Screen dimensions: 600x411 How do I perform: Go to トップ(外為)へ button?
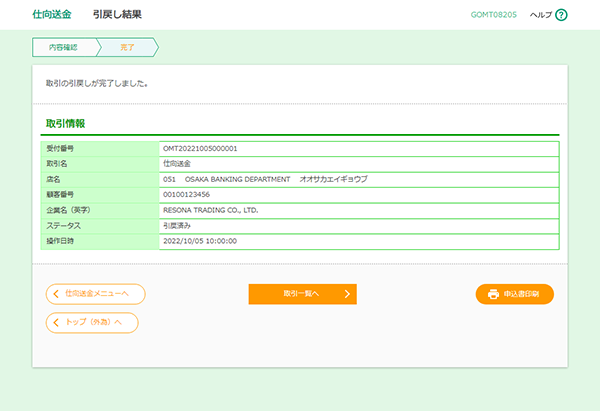click(x=92, y=323)
